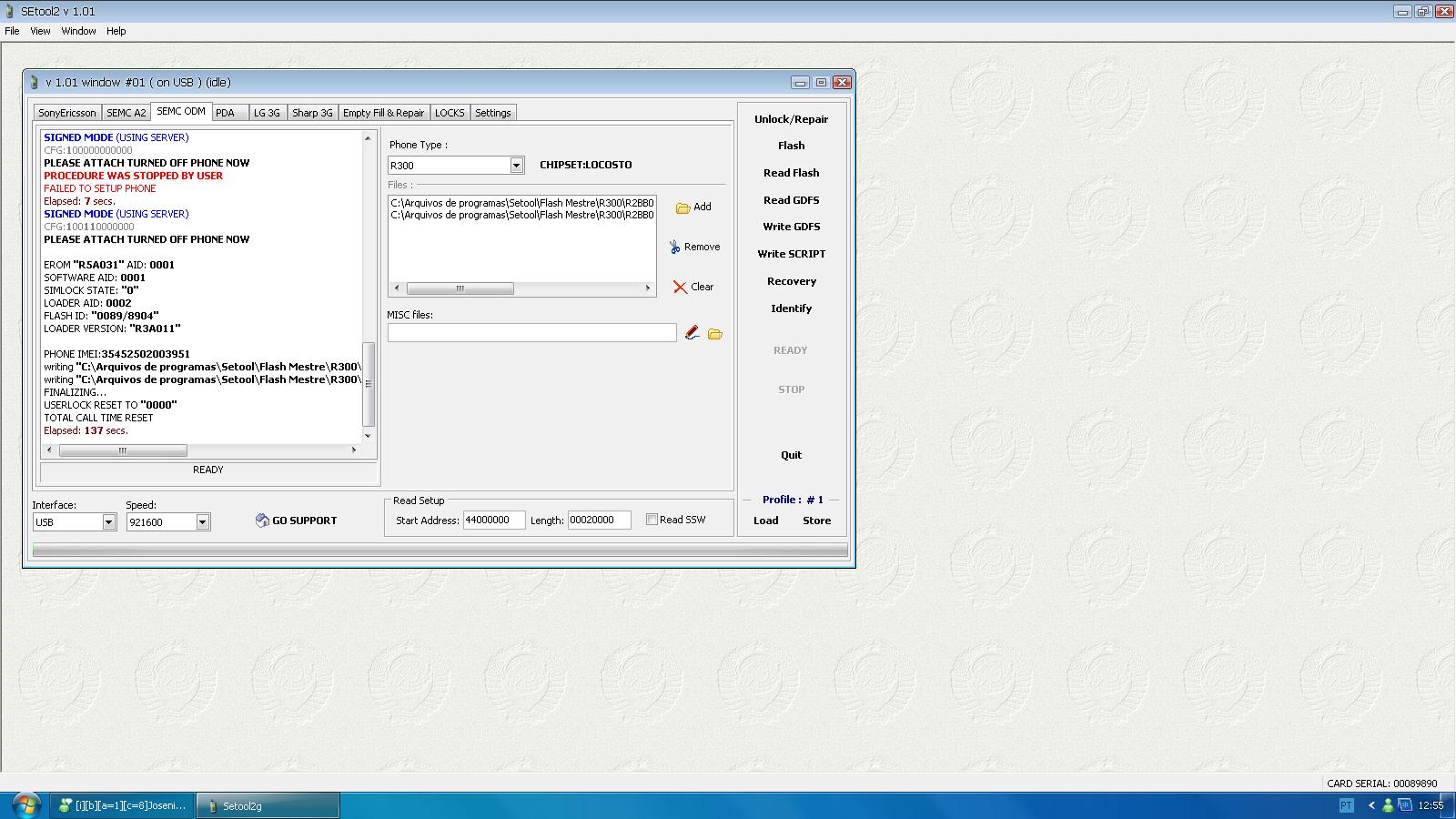Open the Windows Start orb
The height and width of the screenshot is (819, 1456).
click(25, 804)
